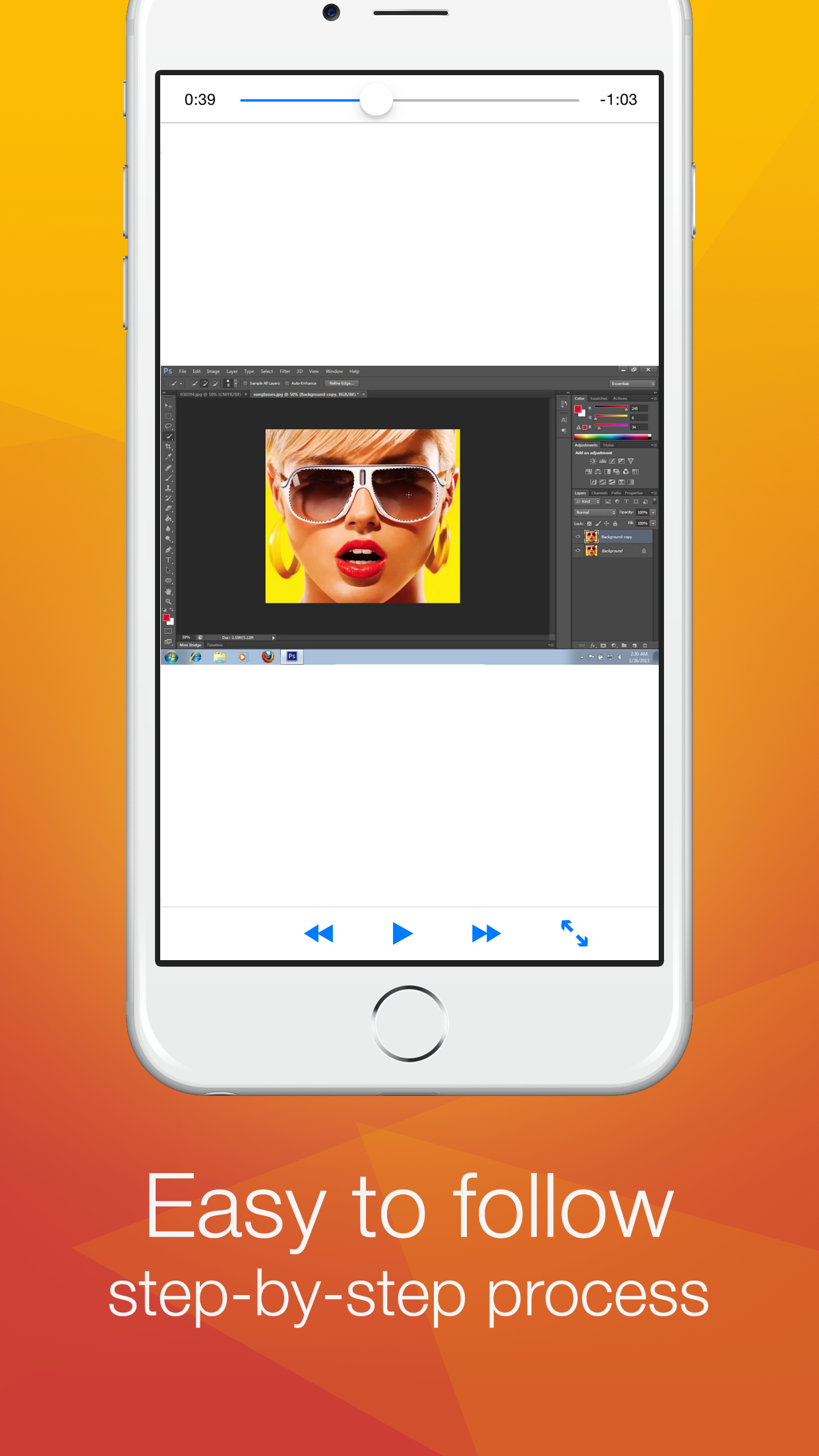Viewport: 819px width, 1456px height.
Task: Toggle lock all padlock icon
Action: click(x=615, y=524)
